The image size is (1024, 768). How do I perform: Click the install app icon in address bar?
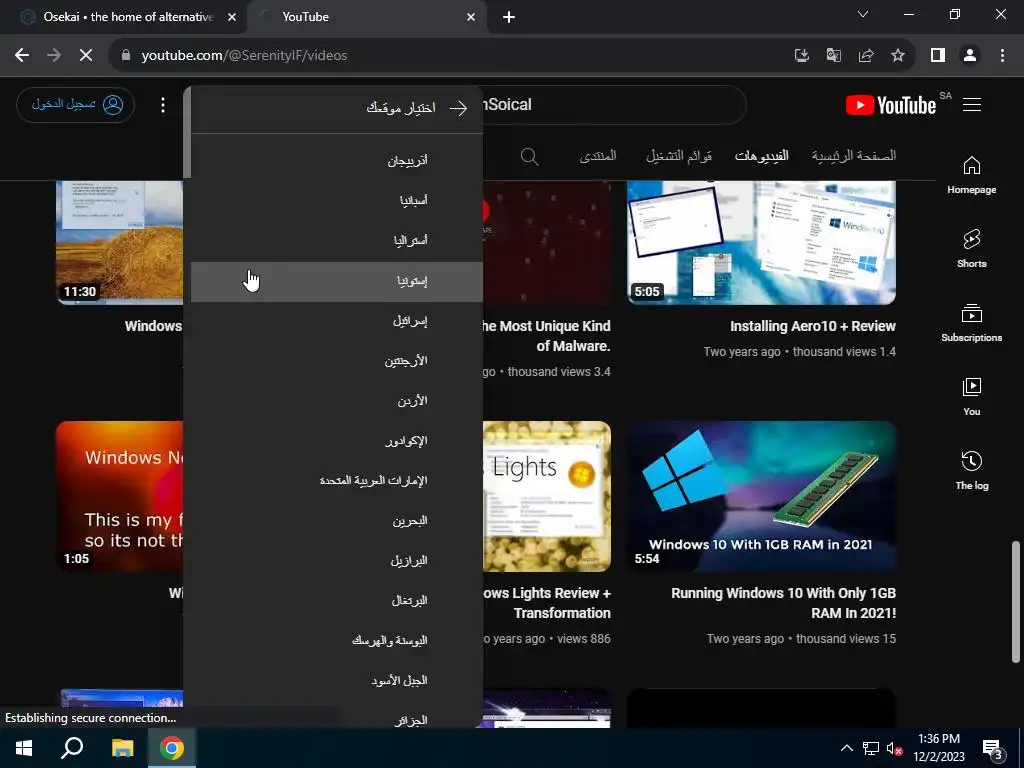tap(801, 56)
